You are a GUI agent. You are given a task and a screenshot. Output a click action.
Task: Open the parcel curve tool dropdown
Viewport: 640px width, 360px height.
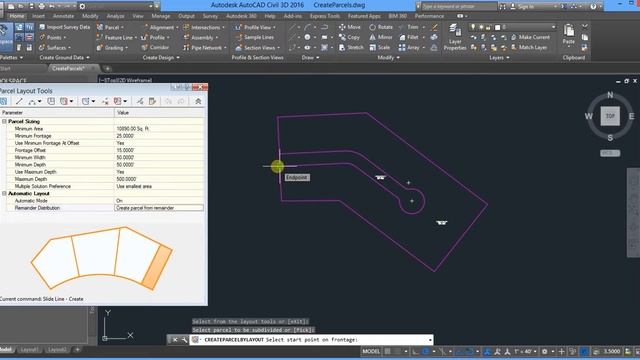point(40,101)
